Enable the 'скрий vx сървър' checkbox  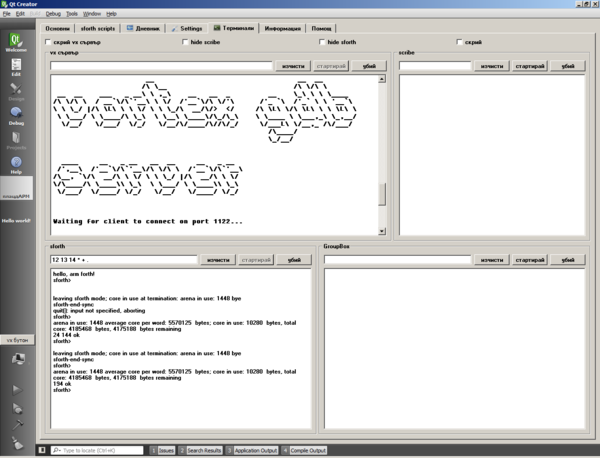tap(48, 42)
